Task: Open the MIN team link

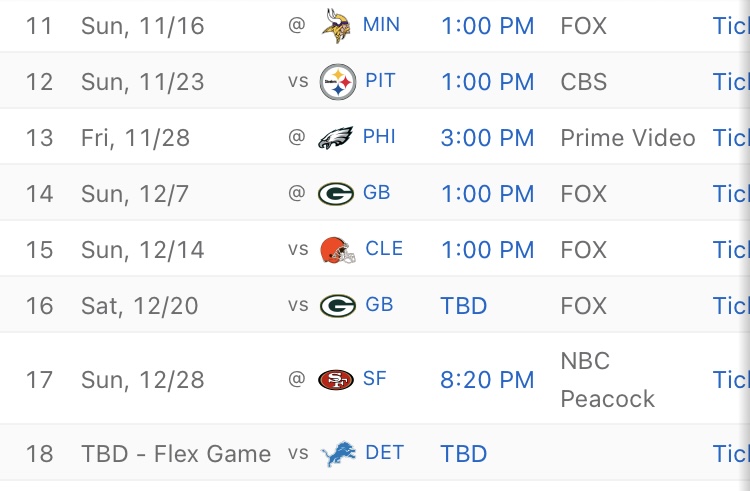Action: [382, 24]
